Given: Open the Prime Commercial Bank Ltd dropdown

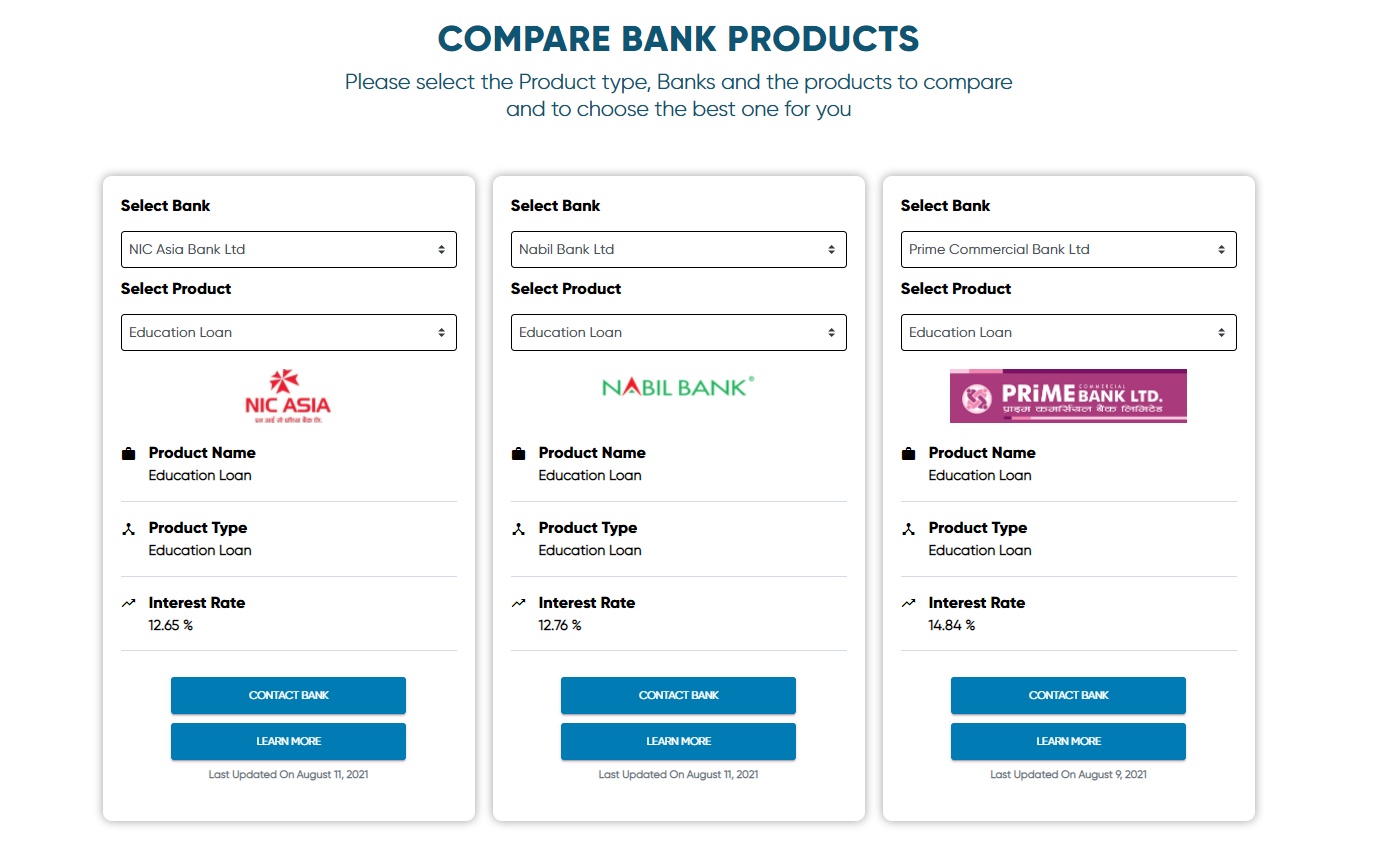Looking at the screenshot, I should point(1069,250).
